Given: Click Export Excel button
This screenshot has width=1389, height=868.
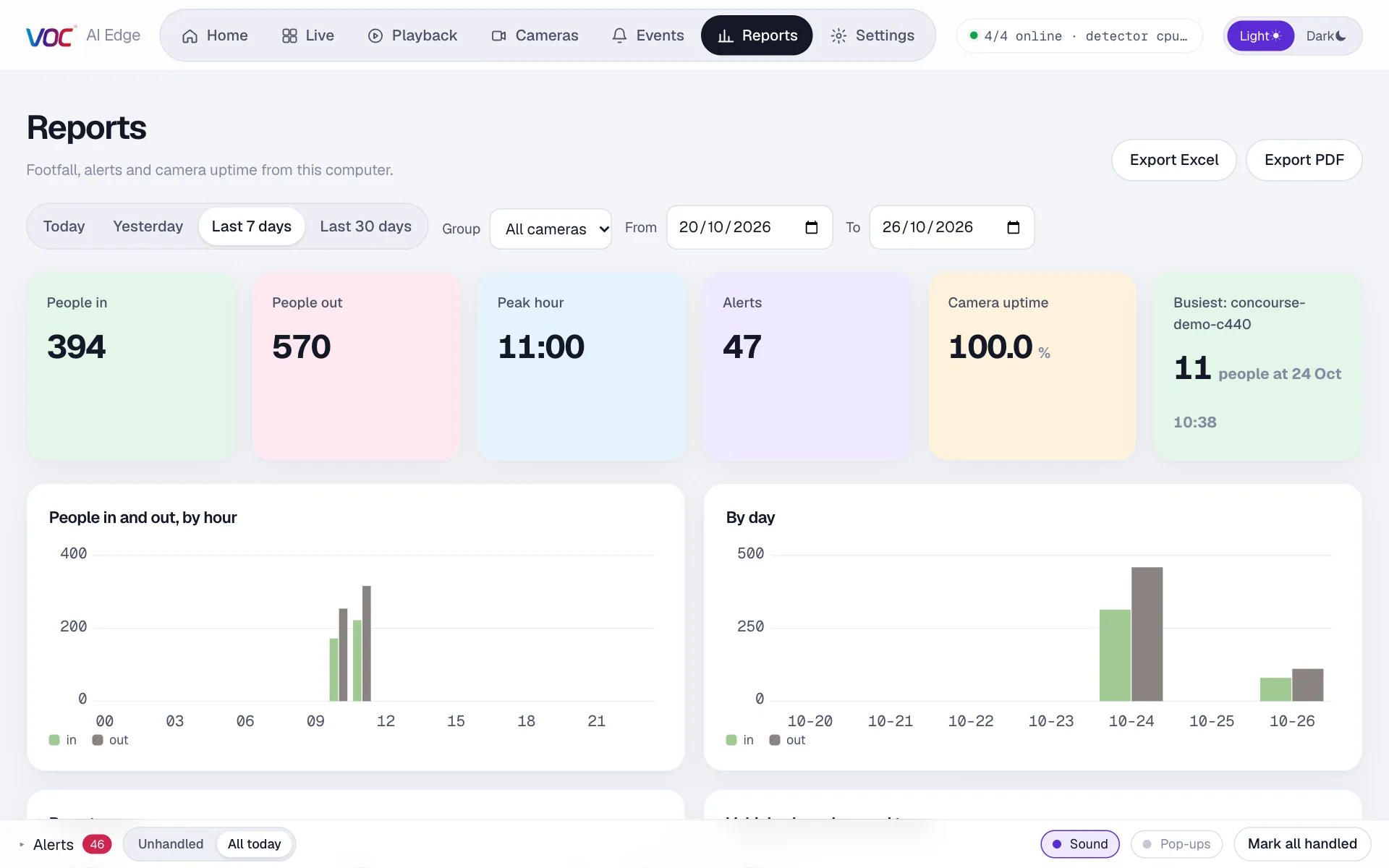Looking at the screenshot, I should (1174, 160).
